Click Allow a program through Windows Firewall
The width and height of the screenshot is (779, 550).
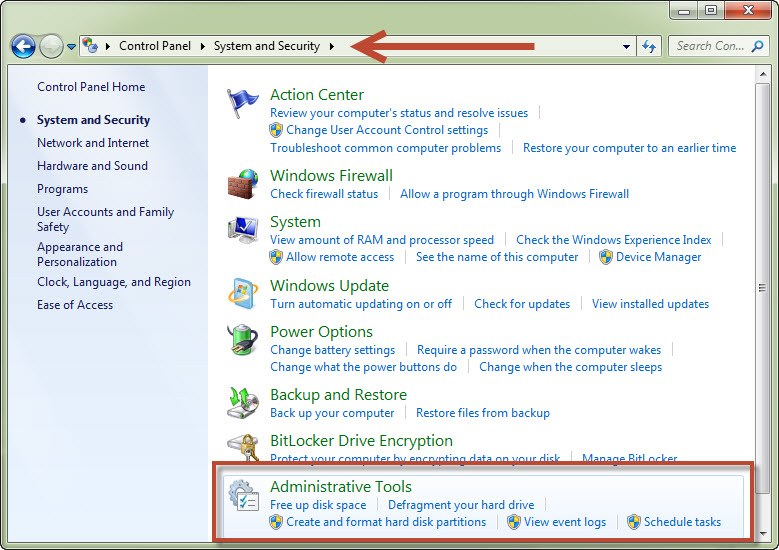click(x=515, y=194)
